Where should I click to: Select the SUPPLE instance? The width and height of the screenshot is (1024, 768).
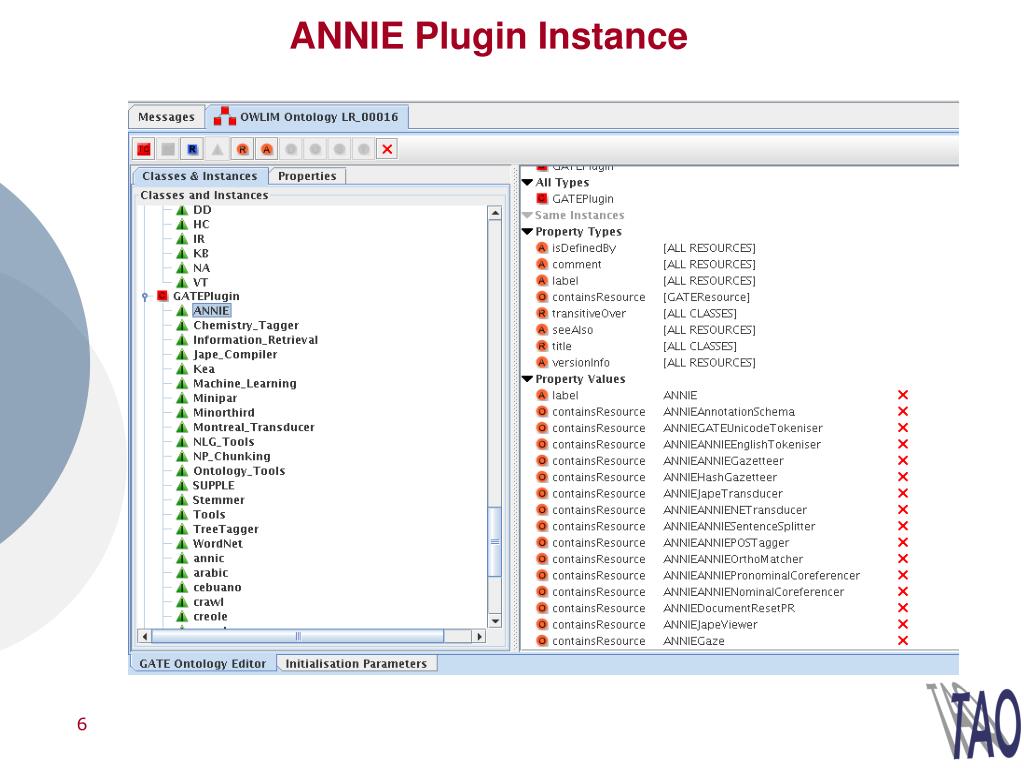click(x=213, y=485)
